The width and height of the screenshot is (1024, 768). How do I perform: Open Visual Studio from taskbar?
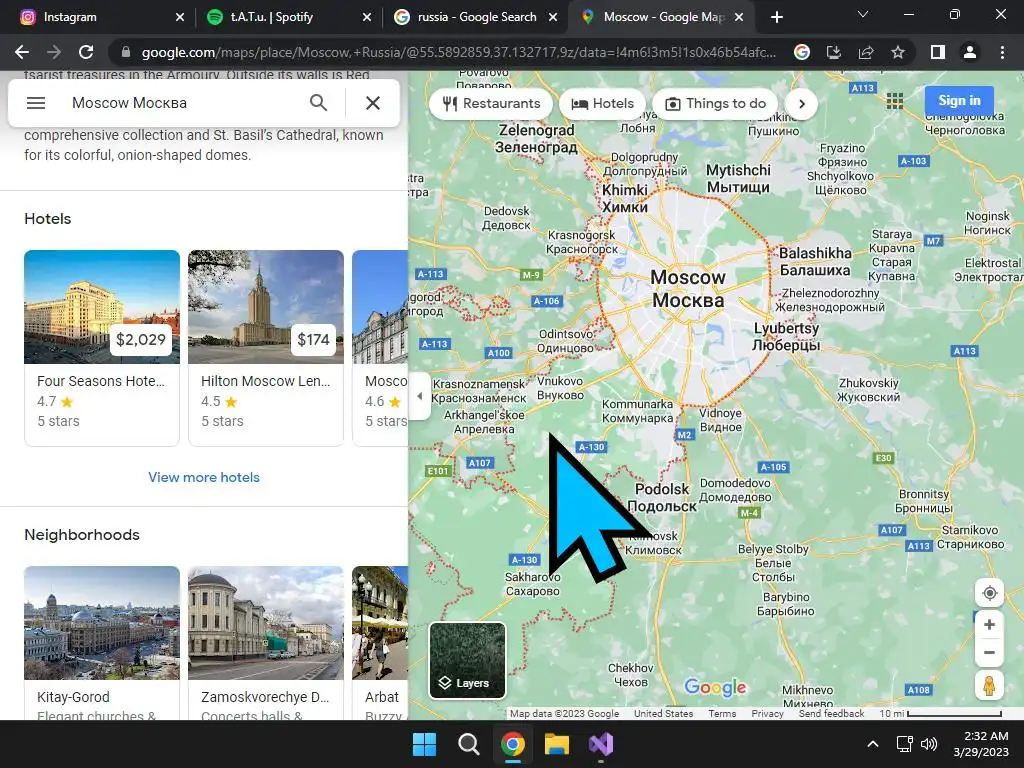601,744
